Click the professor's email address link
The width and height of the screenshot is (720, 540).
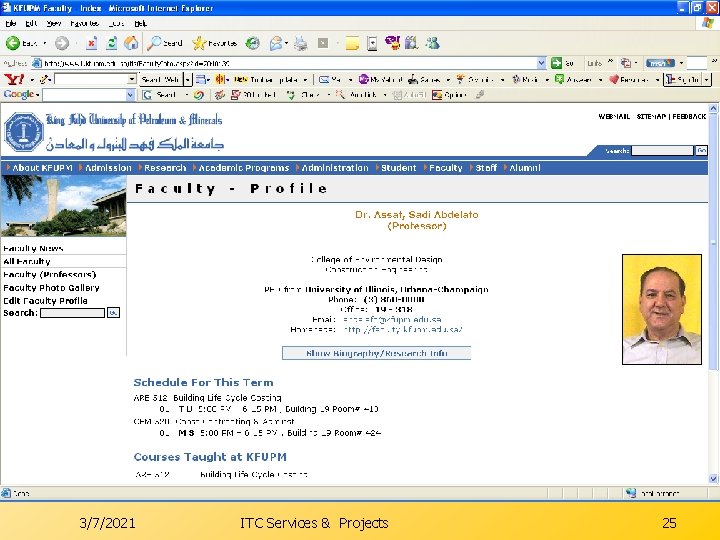coord(392,320)
